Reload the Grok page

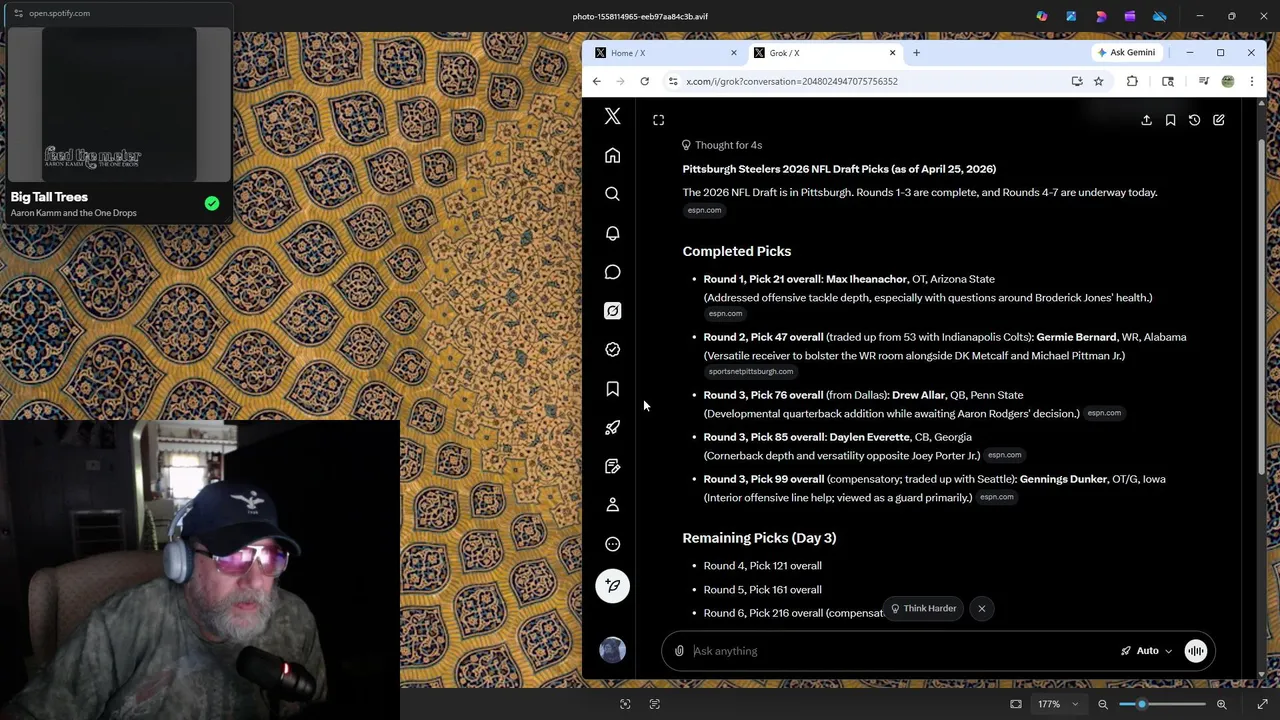[x=645, y=81]
